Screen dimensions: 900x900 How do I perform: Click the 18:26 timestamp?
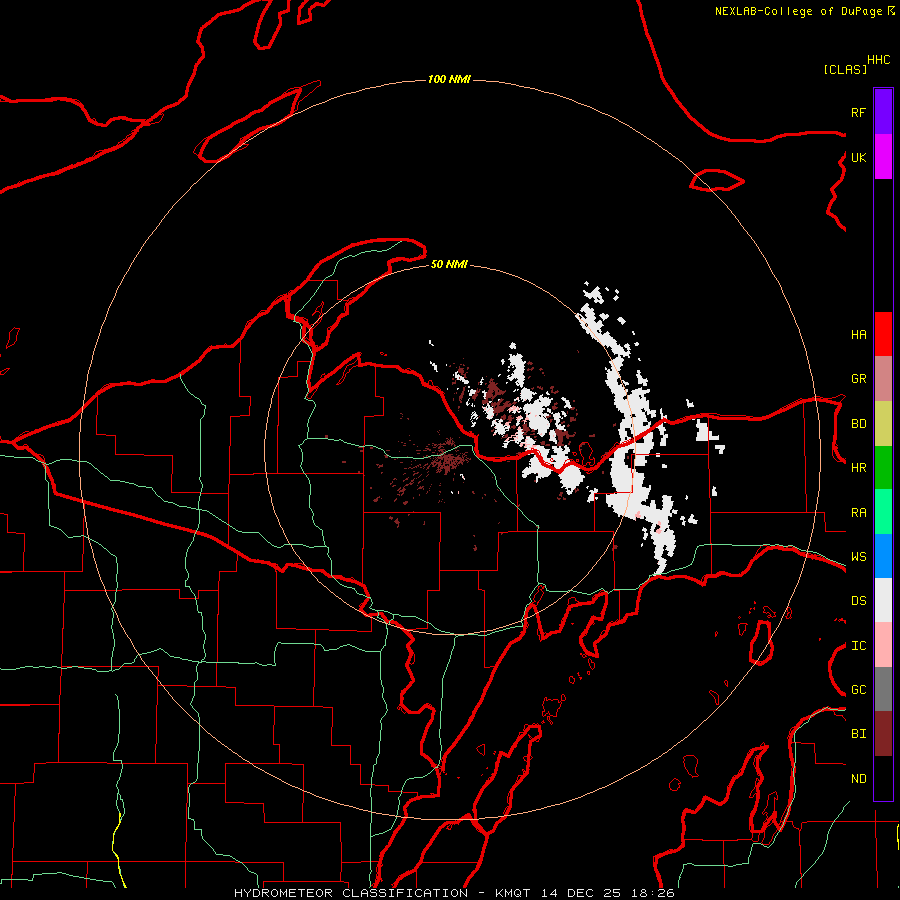(655, 893)
